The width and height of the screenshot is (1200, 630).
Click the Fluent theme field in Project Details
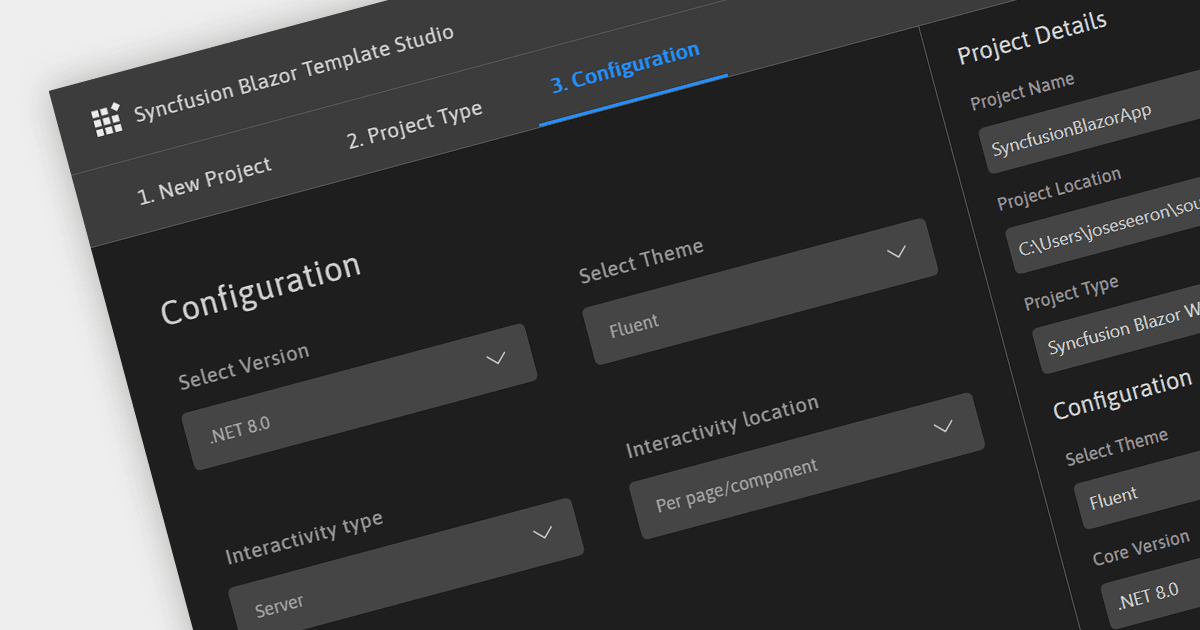tap(1138, 489)
